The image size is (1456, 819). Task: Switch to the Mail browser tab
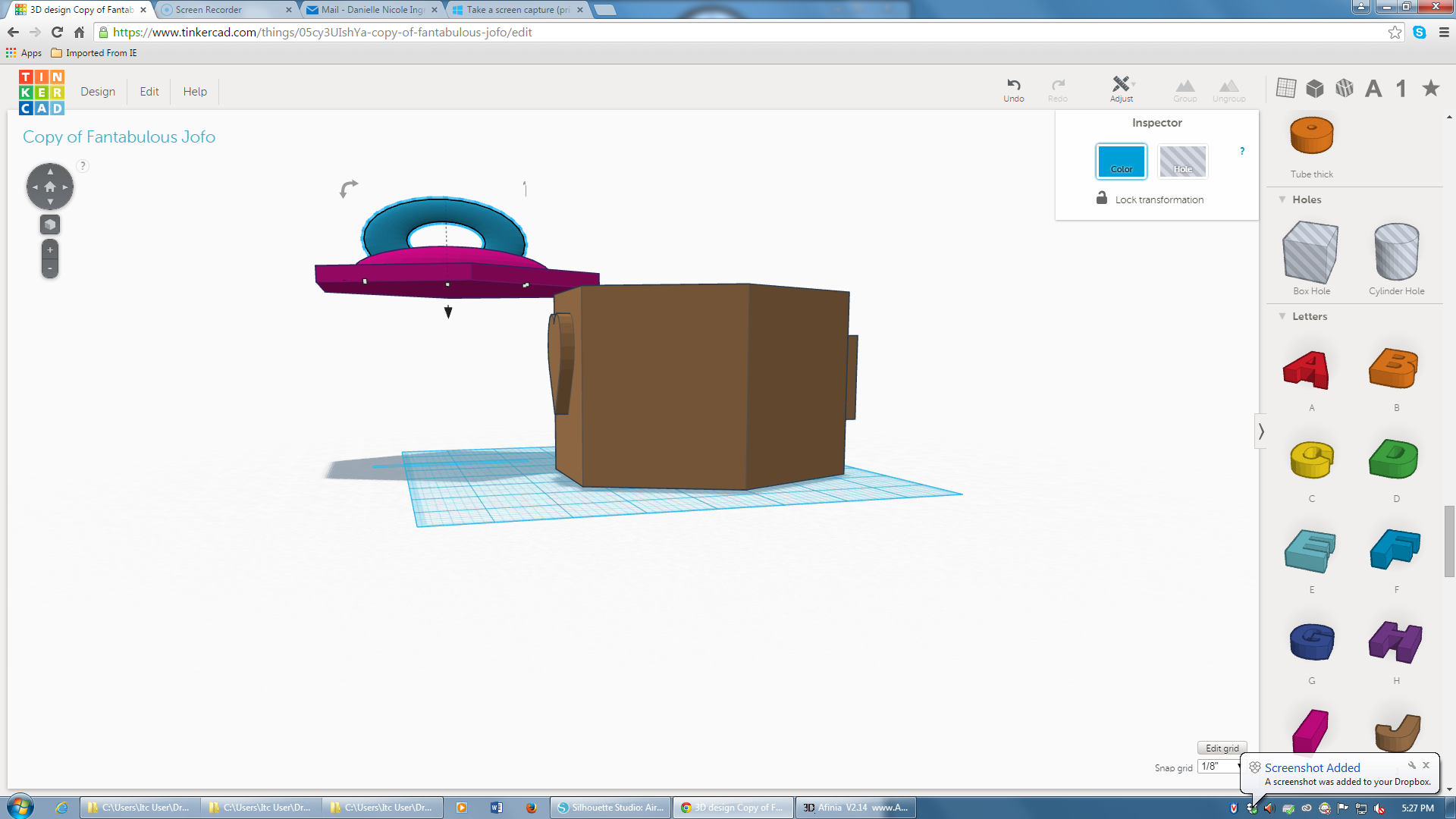coord(372,10)
